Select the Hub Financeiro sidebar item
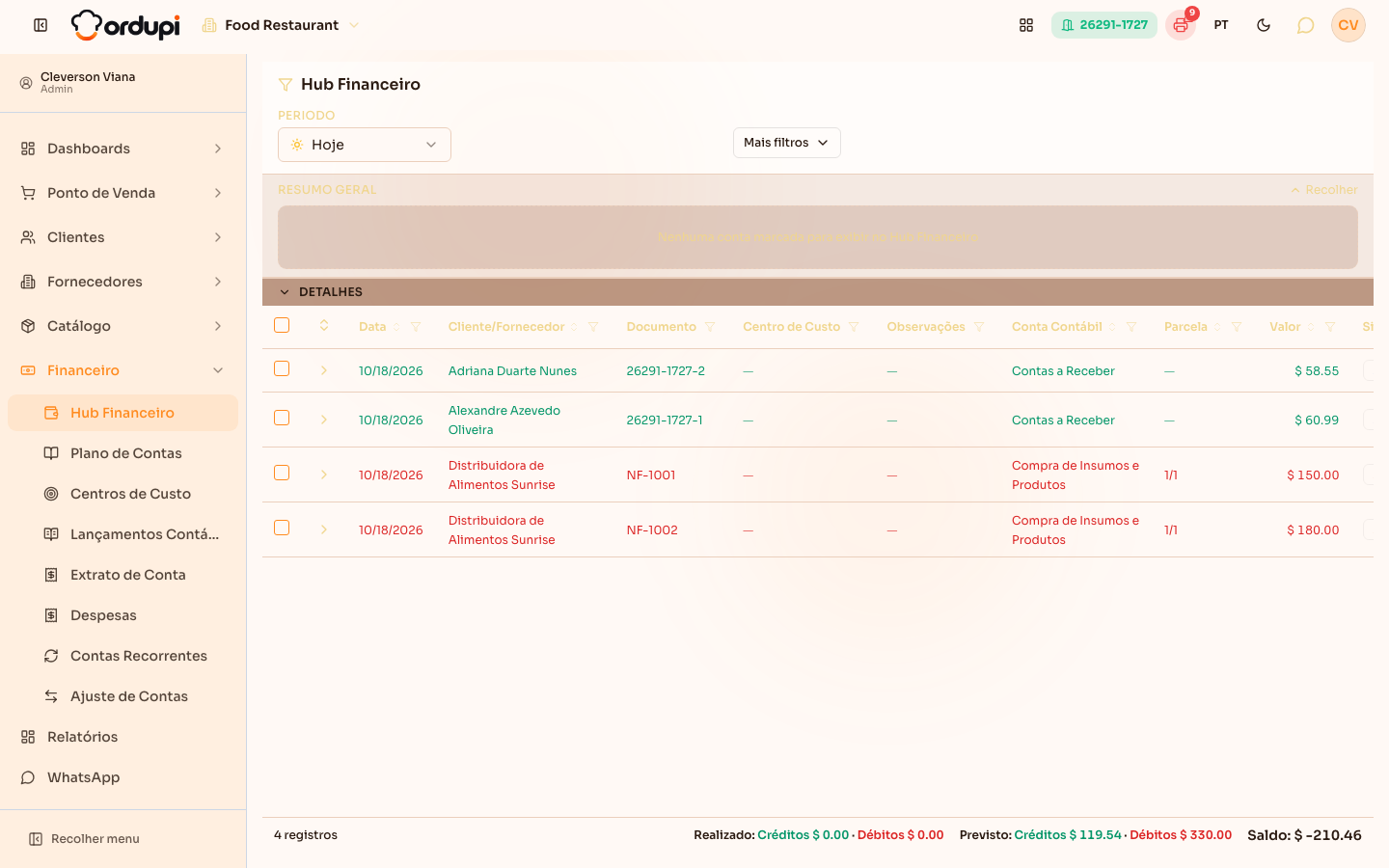Image resolution: width=1389 pixels, height=868 pixels. [x=123, y=413]
